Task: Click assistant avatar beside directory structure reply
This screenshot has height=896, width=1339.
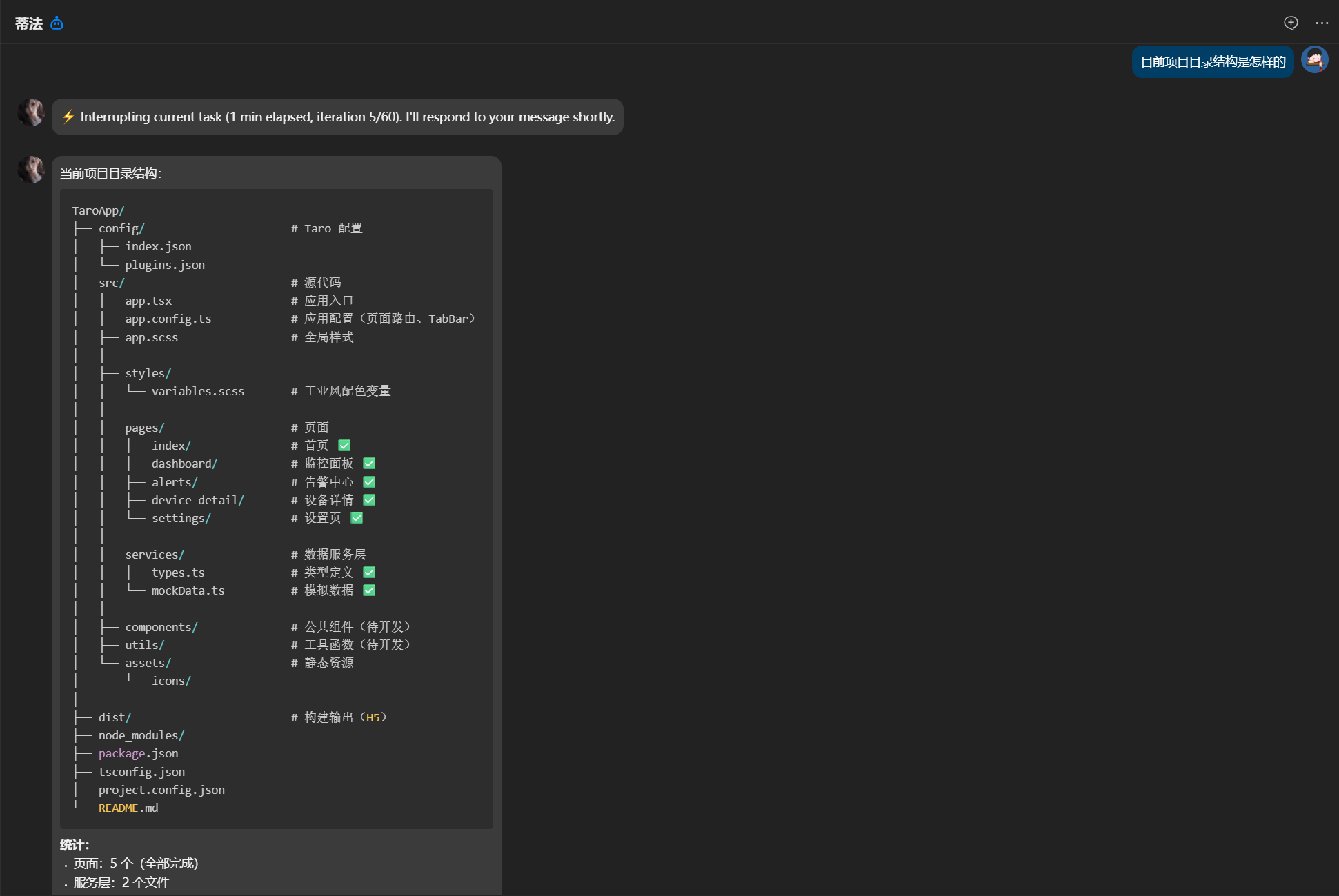Action: [x=31, y=170]
